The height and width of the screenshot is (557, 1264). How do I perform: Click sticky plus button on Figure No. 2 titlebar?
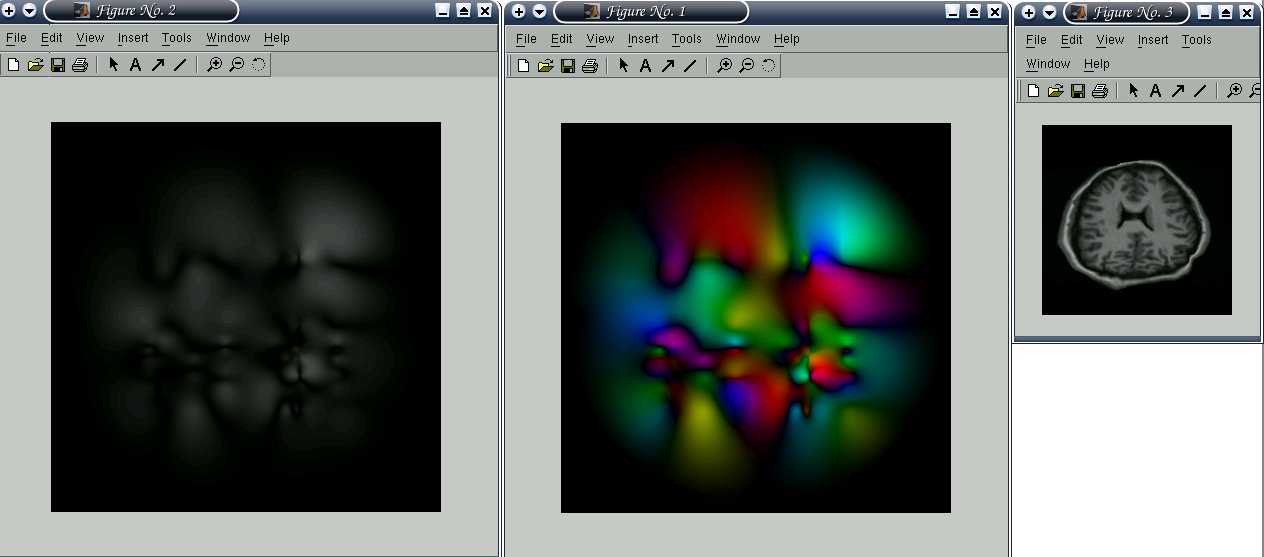pos(9,11)
